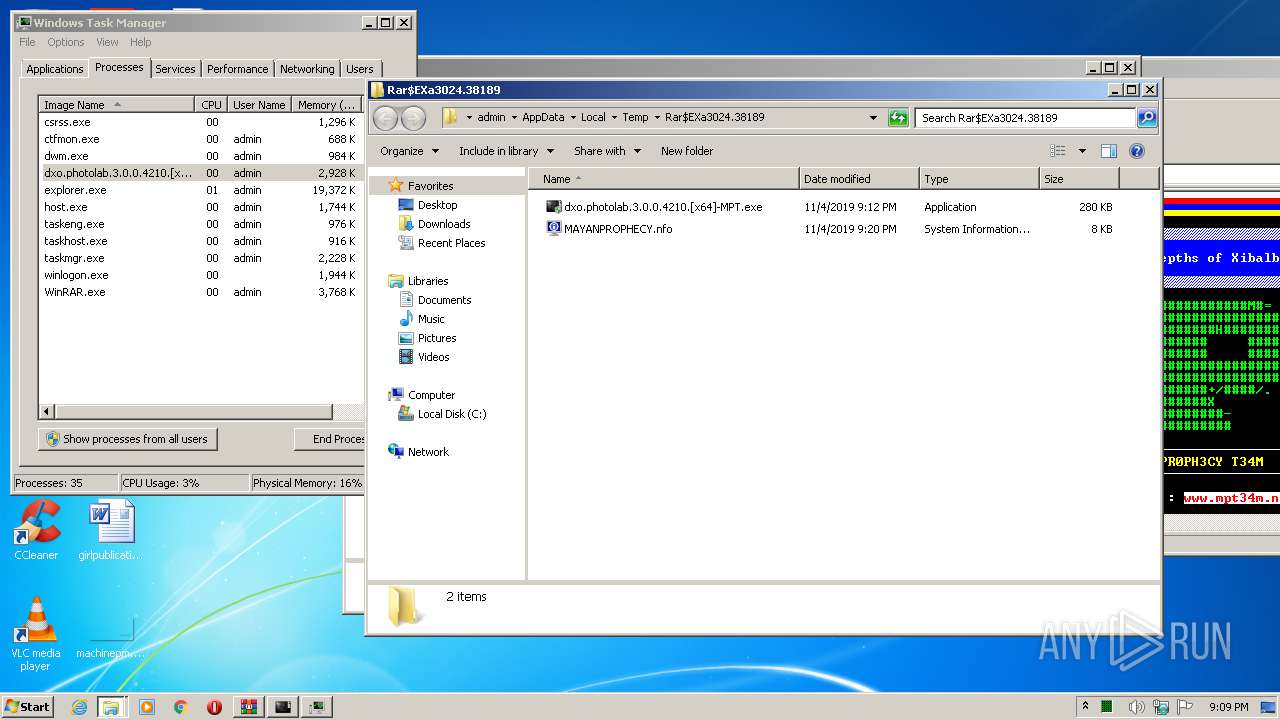The height and width of the screenshot is (720, 1280).
Task: Click the AppData segment in the address bar
Action: [x=543, y=118]
